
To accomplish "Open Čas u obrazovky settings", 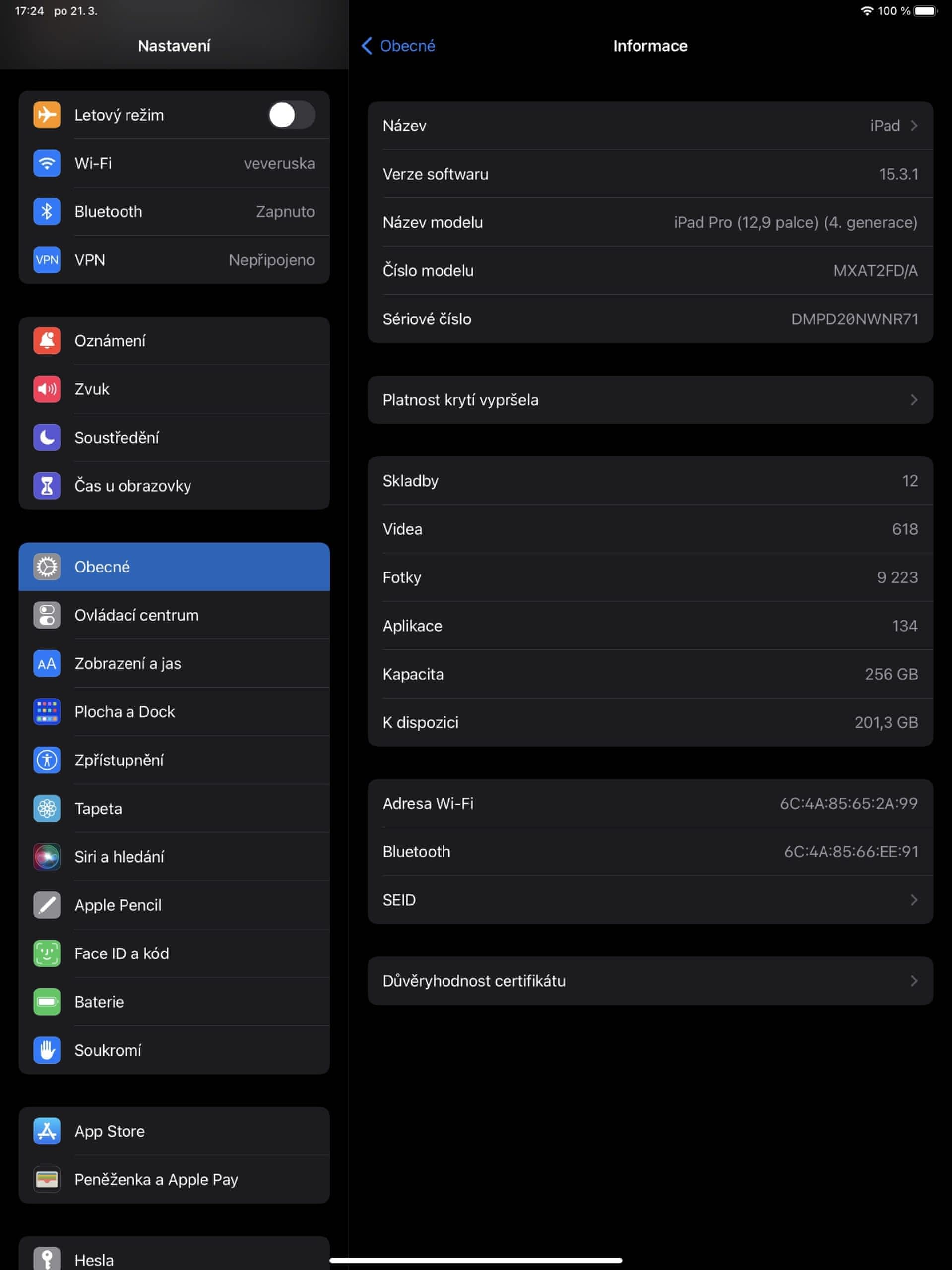I will click(174, 485).
